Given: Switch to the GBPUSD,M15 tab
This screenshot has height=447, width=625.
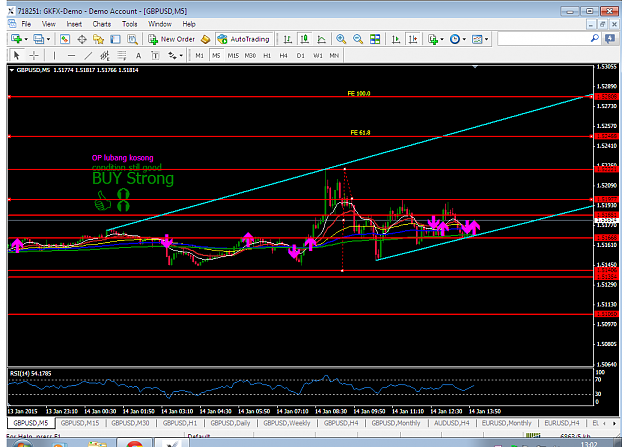Looking at the screenshot, I should (80, 423).
